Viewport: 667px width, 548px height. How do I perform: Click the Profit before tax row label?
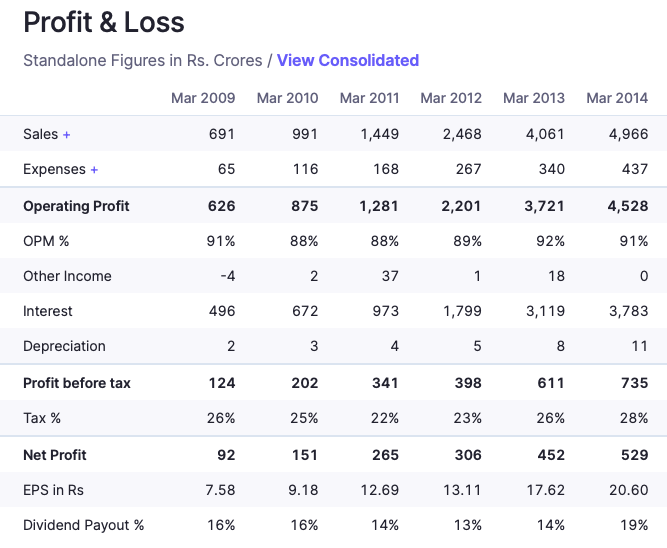(77, 383)
